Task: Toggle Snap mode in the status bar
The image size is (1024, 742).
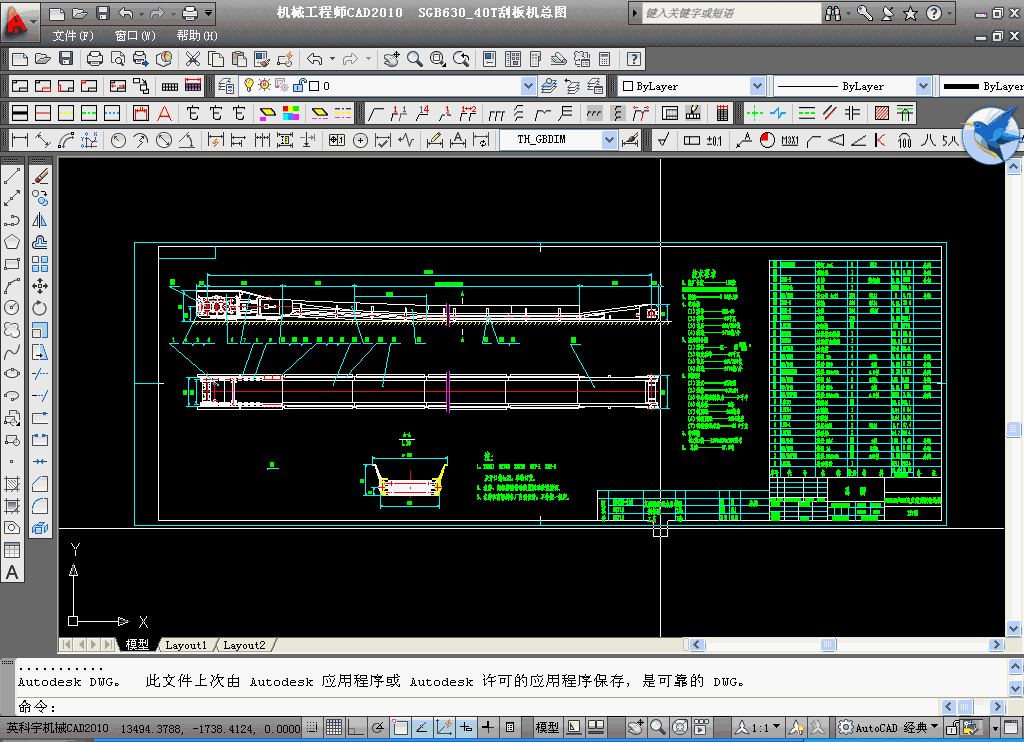Action: (313, 727)
